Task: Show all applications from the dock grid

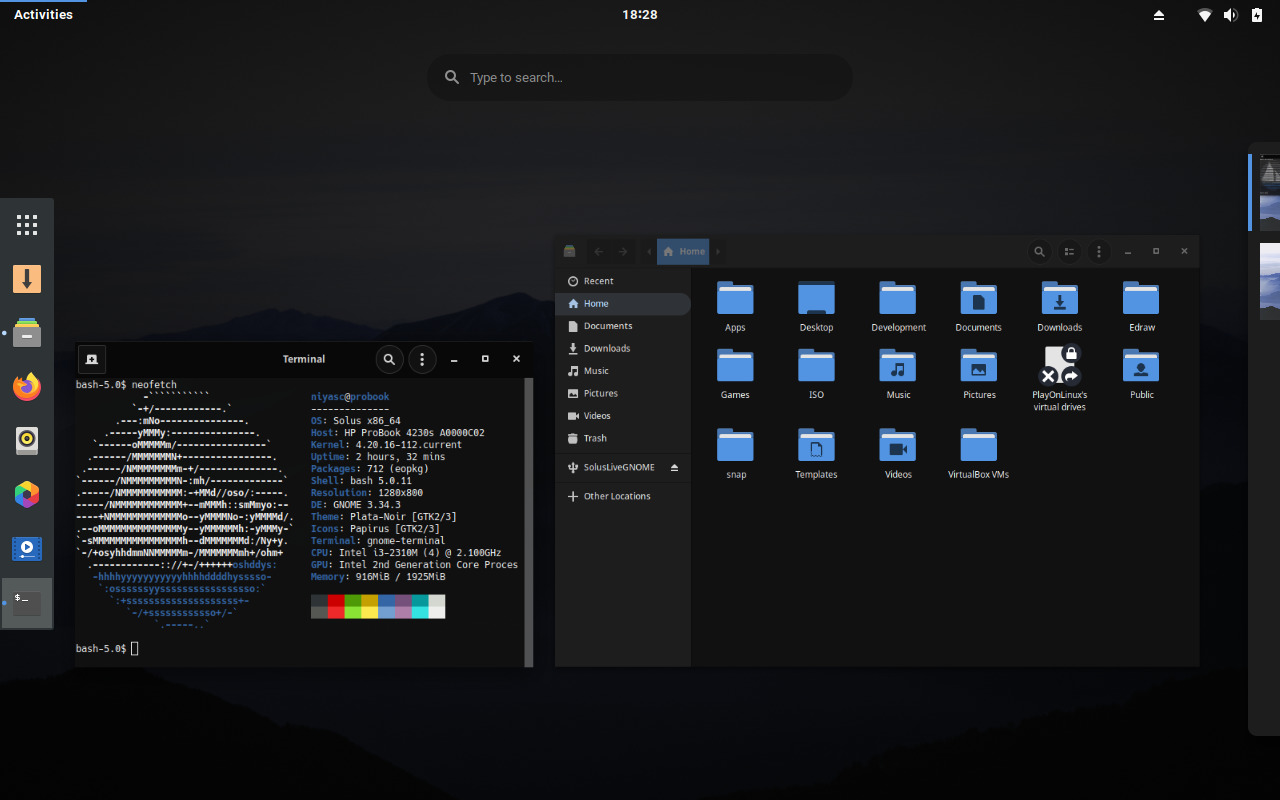Action: [26, 224]
